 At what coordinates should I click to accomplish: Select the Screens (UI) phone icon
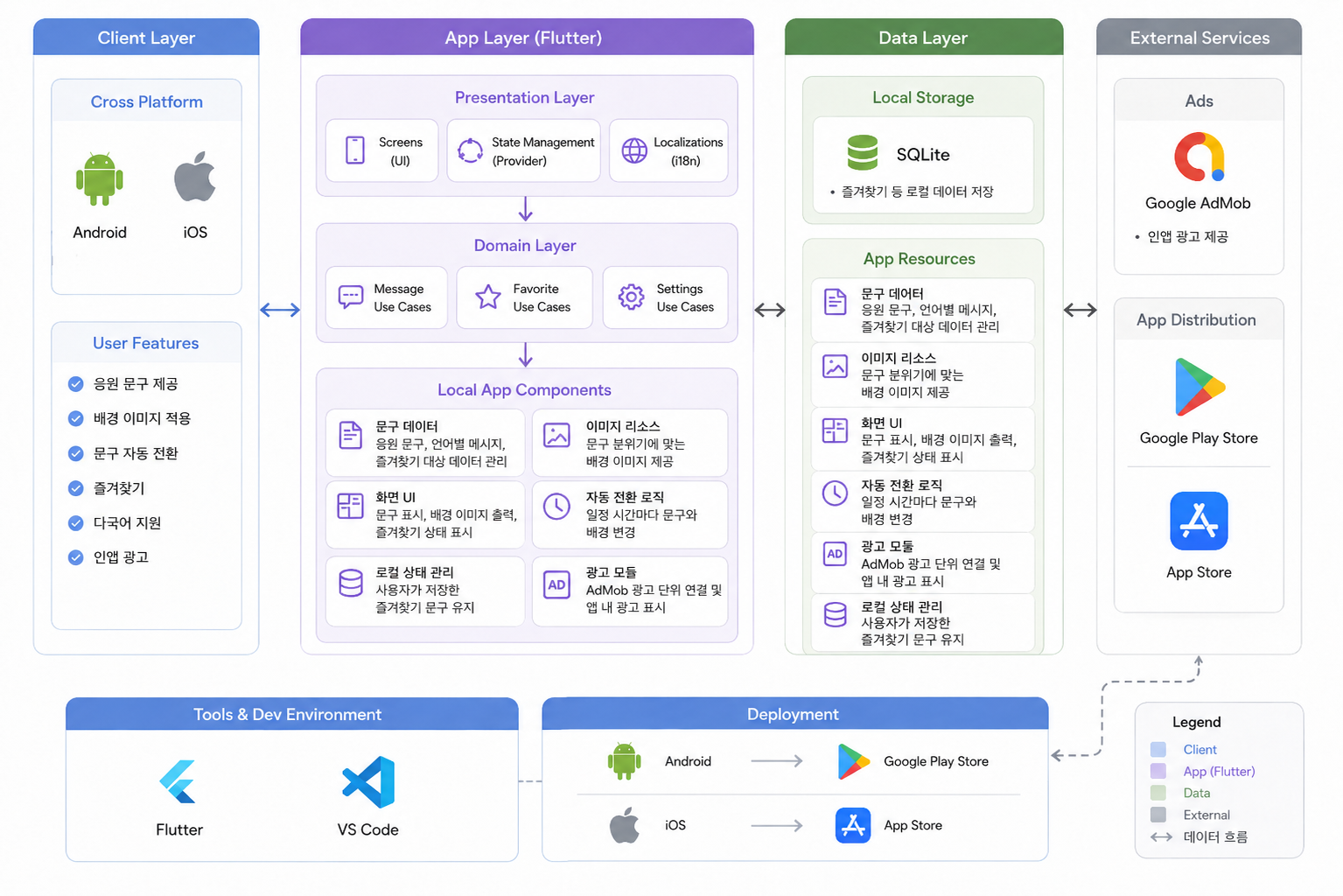(x=354, y=150)
